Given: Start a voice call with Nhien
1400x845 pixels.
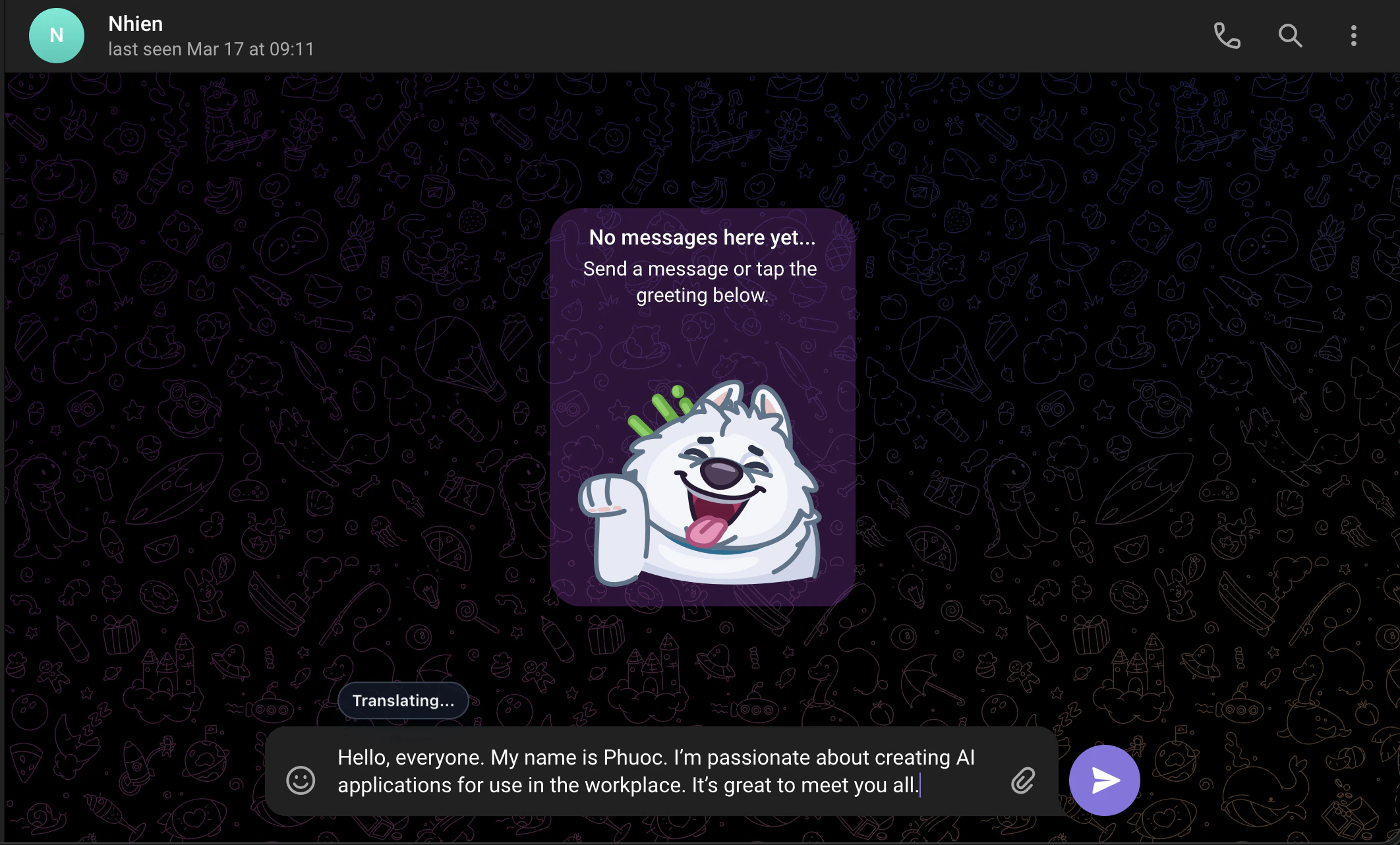Looking at the screenshot, I should [x=1227, y=36].
